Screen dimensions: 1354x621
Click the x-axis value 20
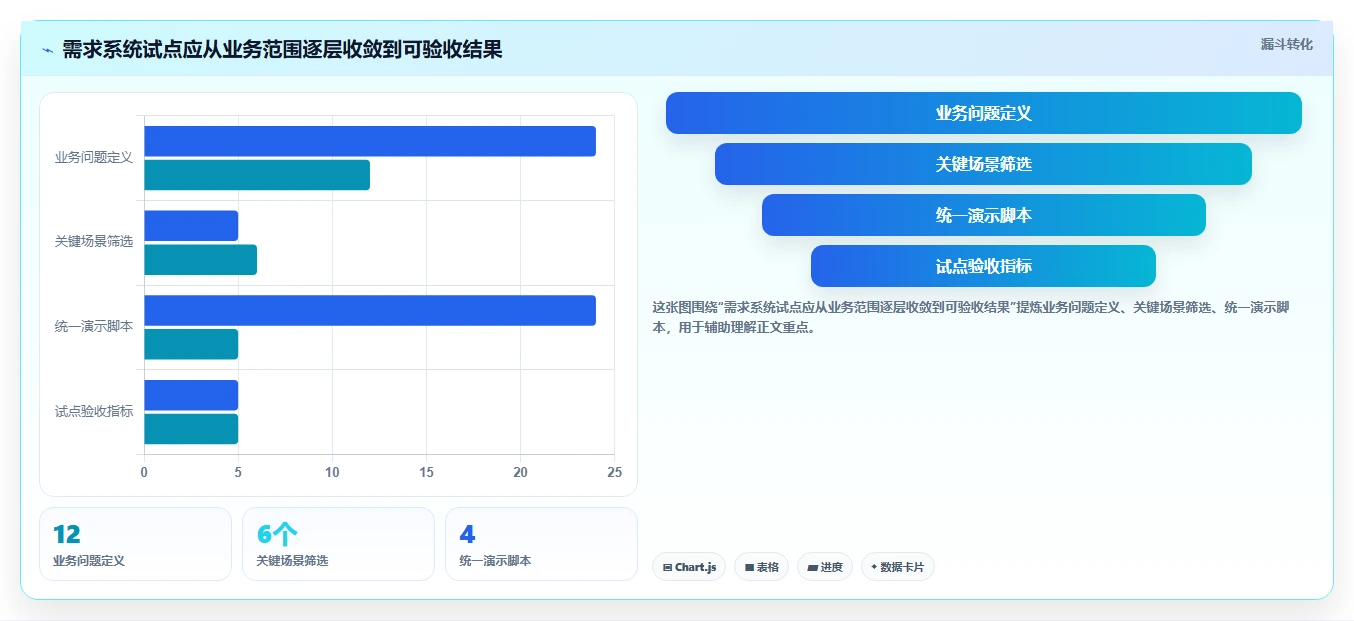(x=520, y=472)
